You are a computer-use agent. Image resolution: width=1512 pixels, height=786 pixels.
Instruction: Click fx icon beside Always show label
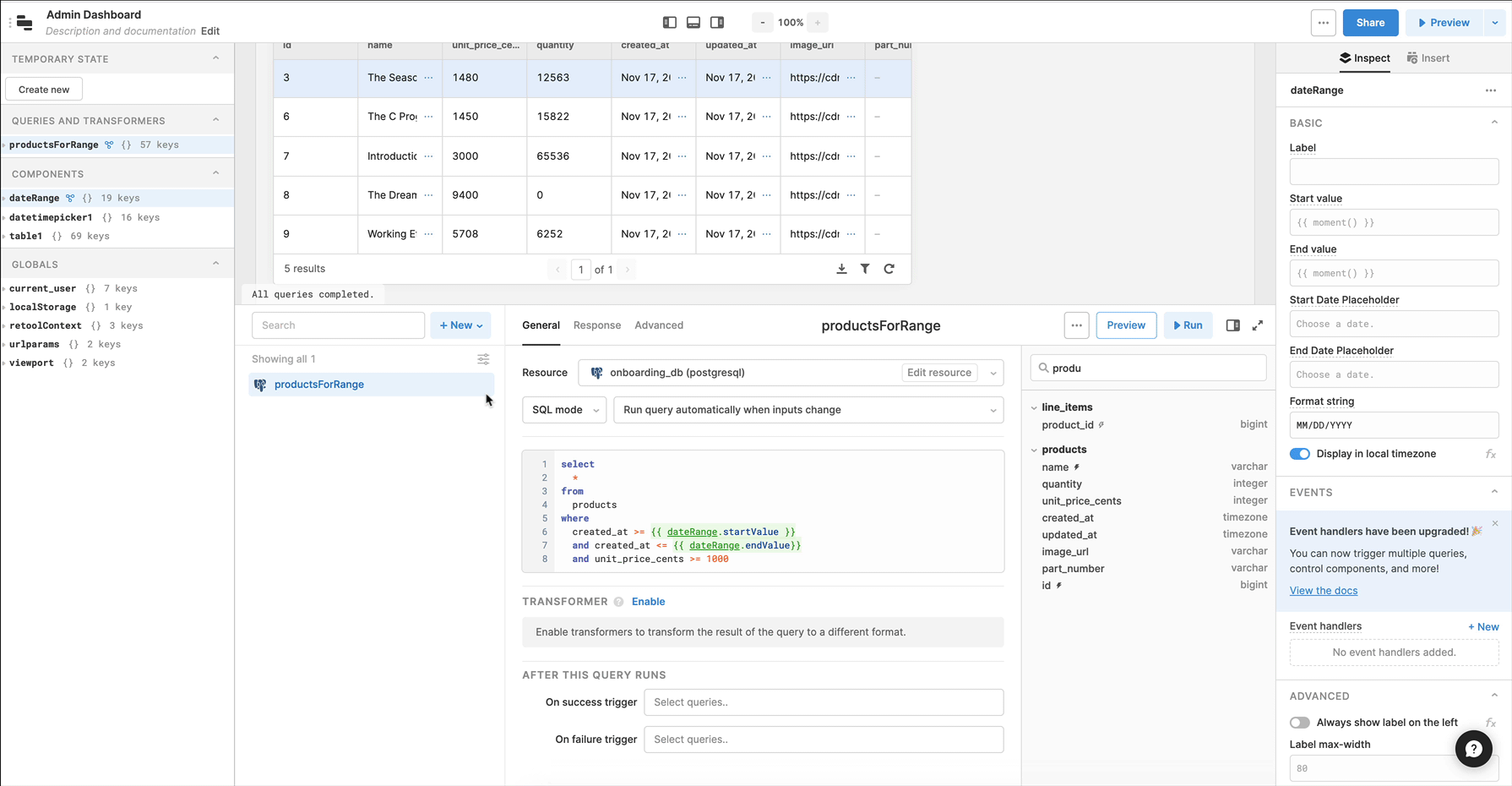pos(1491,723)
